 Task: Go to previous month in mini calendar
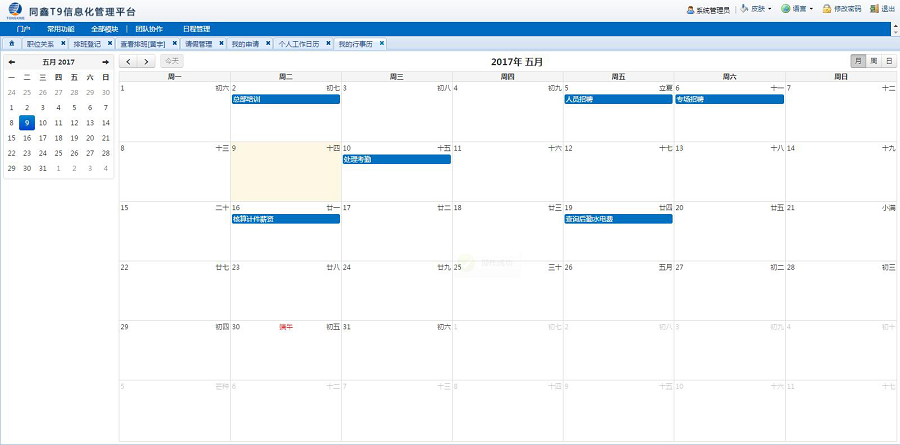(12, 62)
